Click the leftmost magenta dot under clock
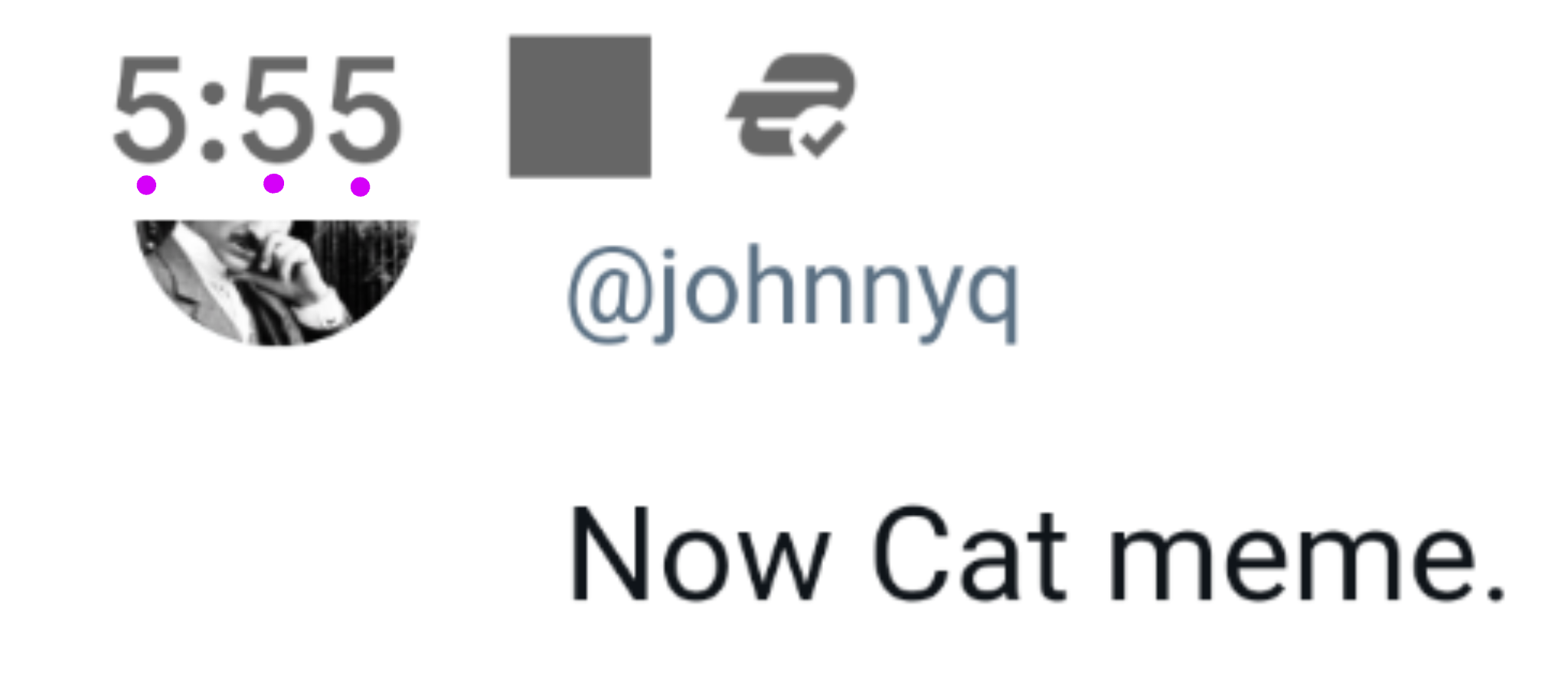The width and height of the screenshot is (1568, 681). (x=146, y=185)
